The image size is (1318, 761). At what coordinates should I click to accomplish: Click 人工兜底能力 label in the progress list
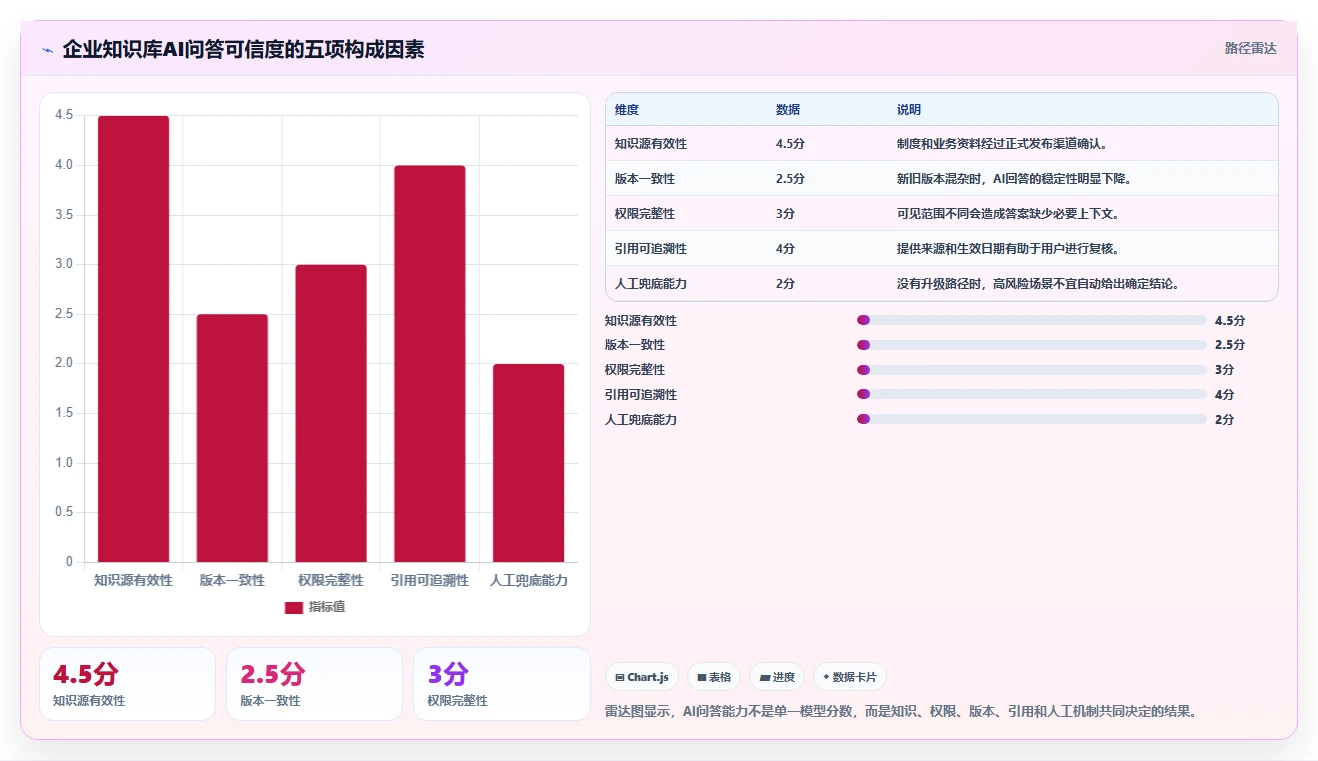coord(641,420)
